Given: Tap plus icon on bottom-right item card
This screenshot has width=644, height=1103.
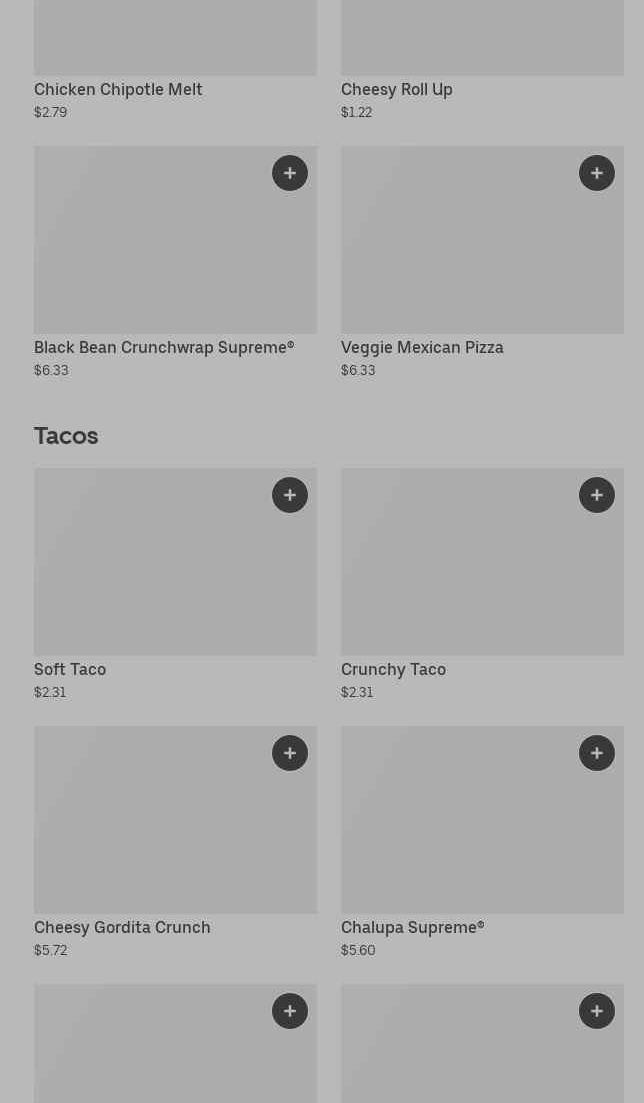Looking at the screenshot, I should [x=597, y=1011].
